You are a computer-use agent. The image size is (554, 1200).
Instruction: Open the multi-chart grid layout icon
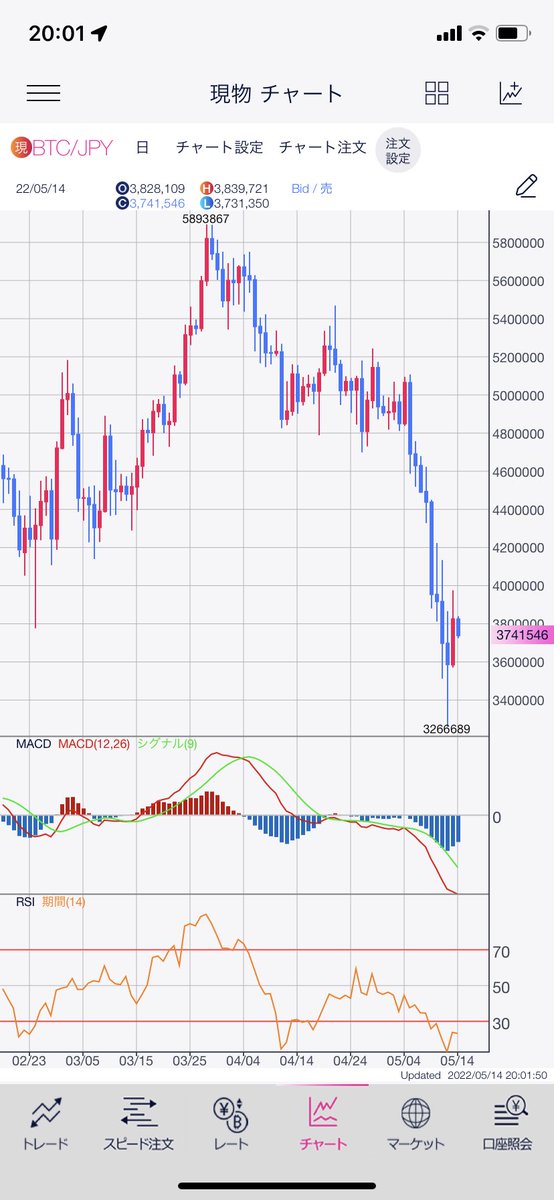(437, 94)
